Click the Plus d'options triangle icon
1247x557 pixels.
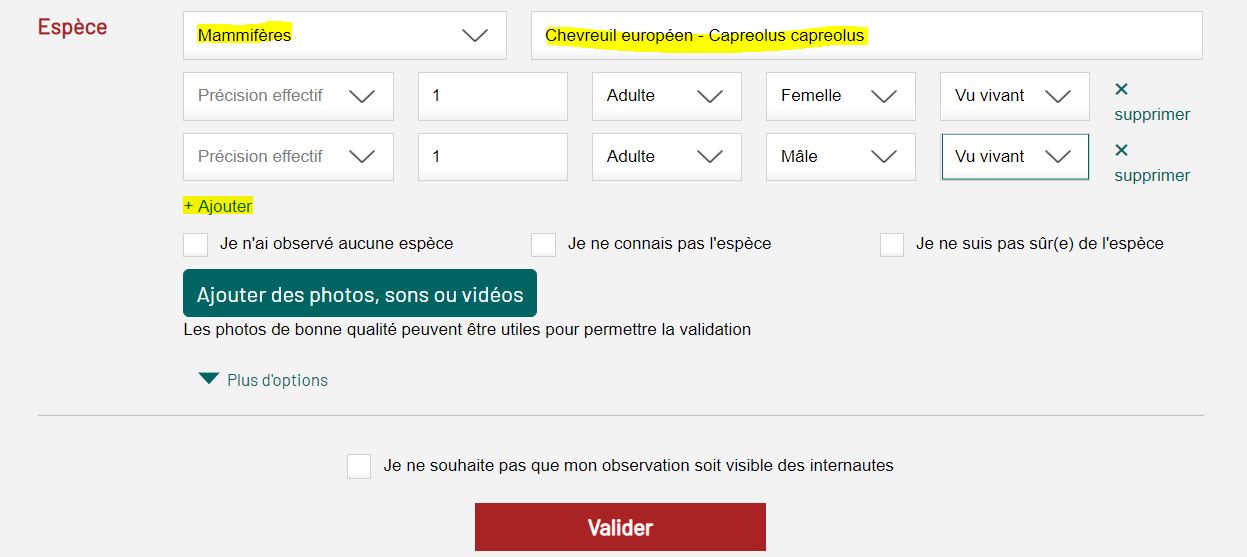(x=208, y=379)
